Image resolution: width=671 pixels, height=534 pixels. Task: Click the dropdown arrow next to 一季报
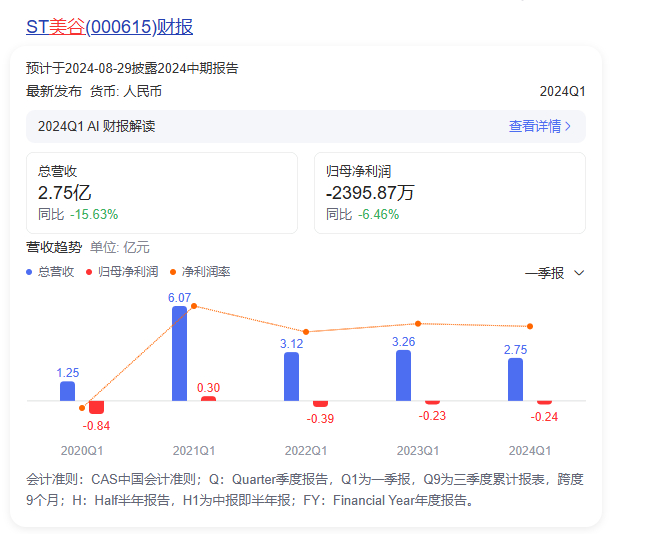pyautogui.click(x=579, y=273)
